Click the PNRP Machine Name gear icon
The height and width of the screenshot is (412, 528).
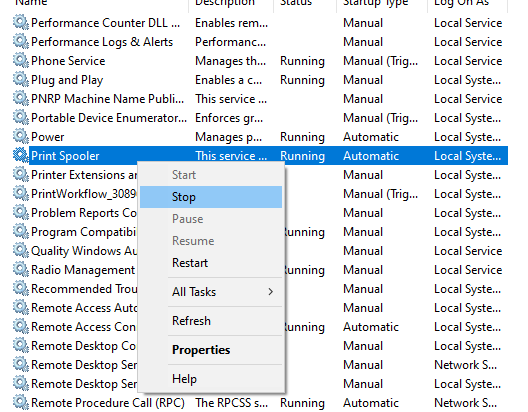pyautogui.click(x=21, y=99)
